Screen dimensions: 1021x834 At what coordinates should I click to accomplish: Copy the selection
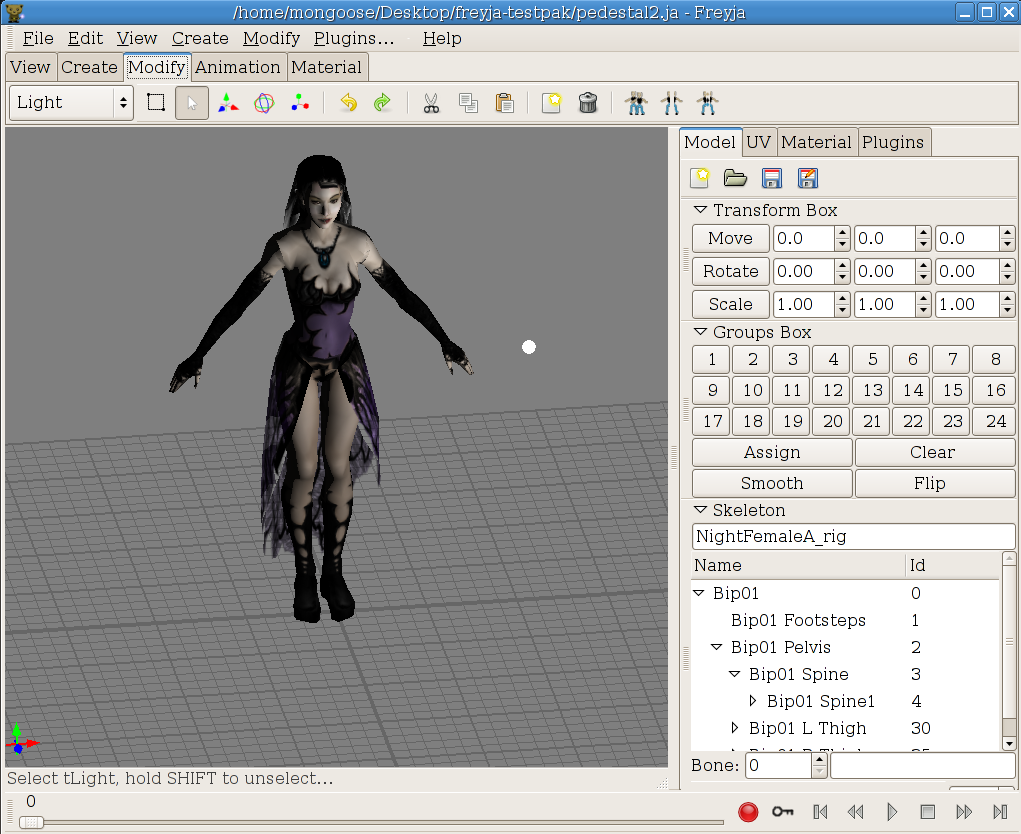pos(468,103)
